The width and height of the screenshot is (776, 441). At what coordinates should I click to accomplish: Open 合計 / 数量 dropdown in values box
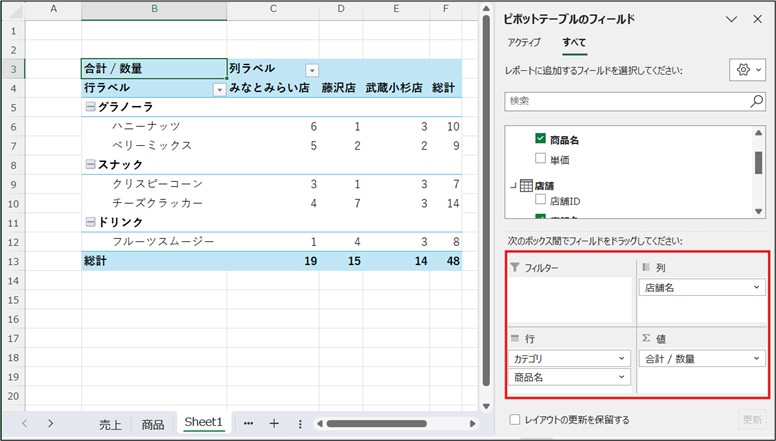point(756,358)
